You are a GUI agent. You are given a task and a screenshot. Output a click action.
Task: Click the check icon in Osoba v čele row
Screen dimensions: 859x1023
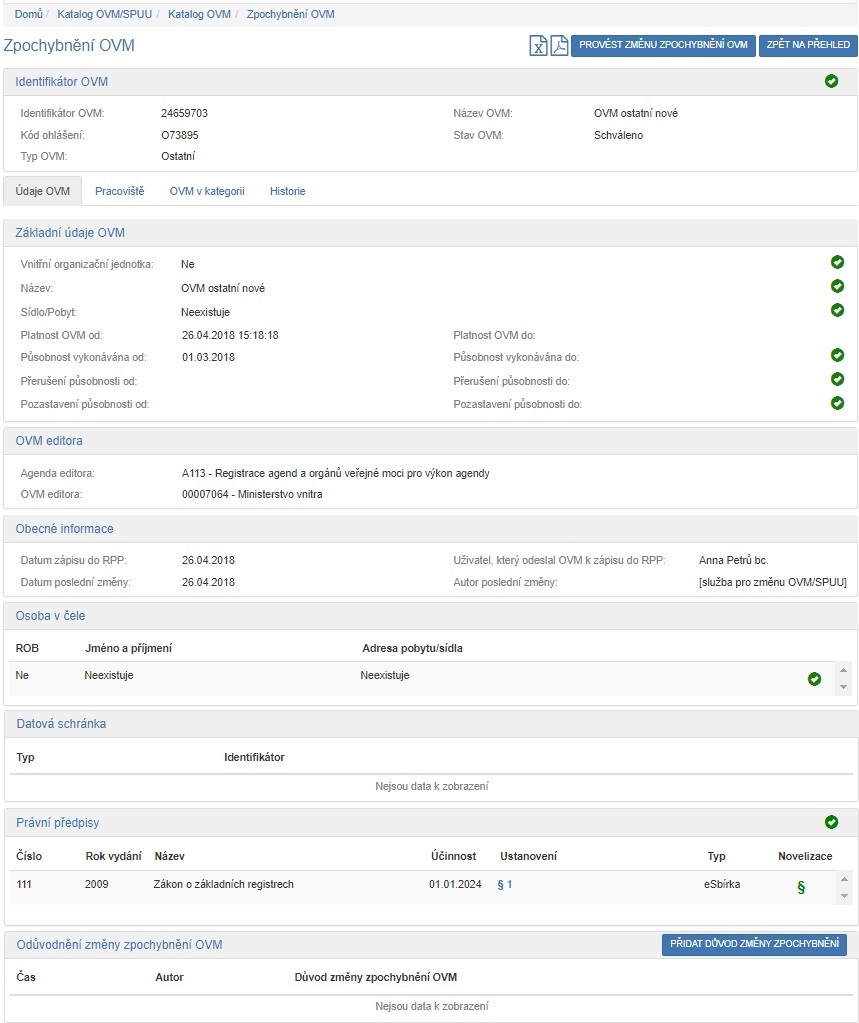814,679
